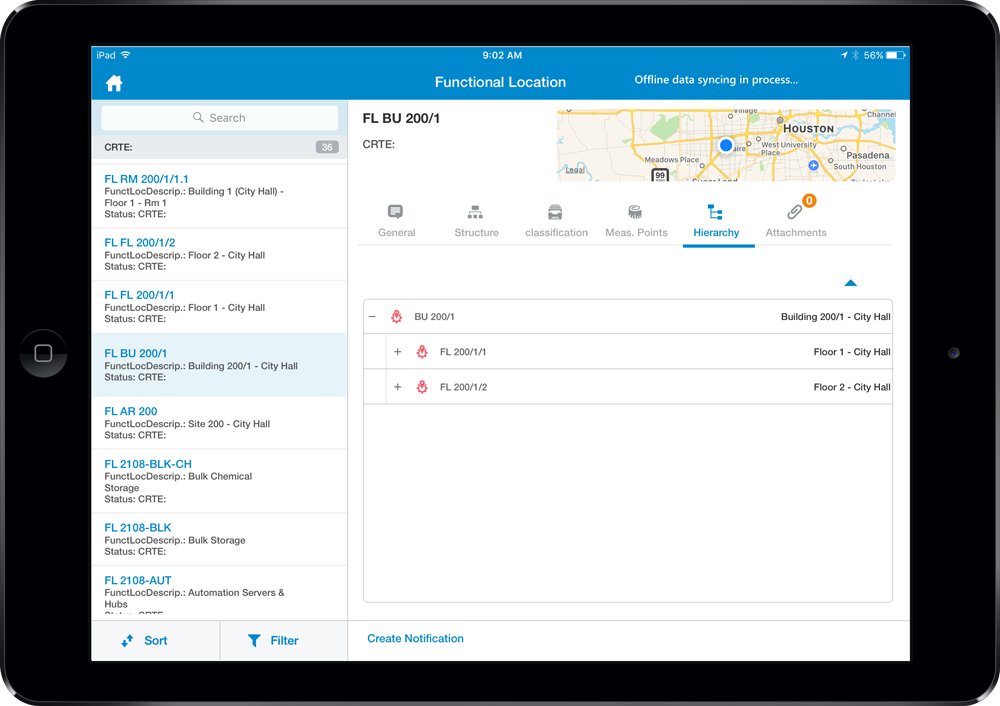Click the Filter funnel icon

(x=254, y=640)
